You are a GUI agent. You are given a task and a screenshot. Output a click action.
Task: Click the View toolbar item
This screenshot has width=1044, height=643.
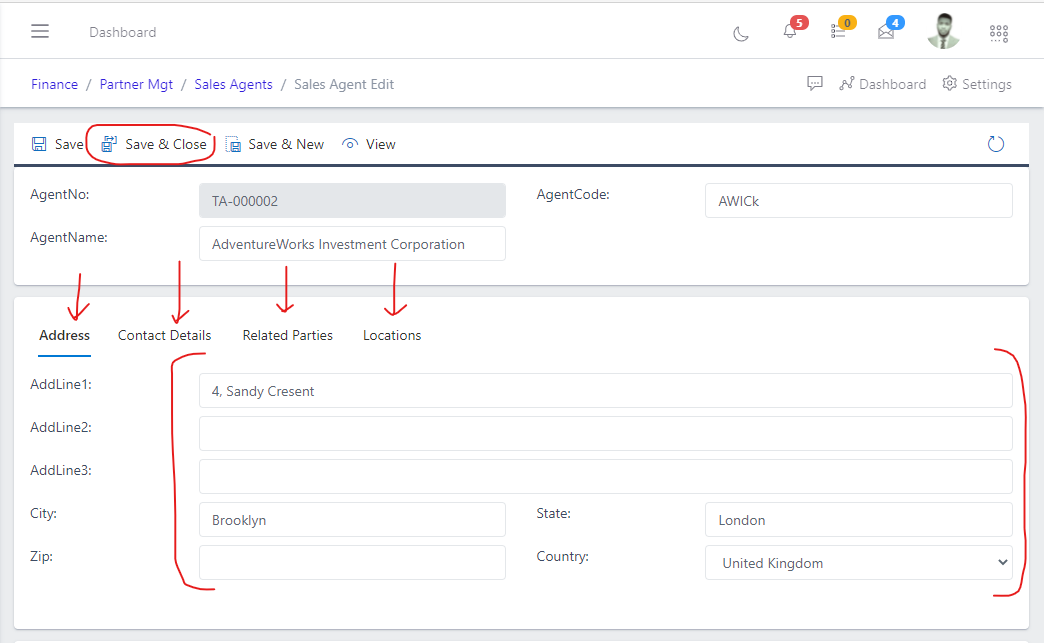click(368, 143)
